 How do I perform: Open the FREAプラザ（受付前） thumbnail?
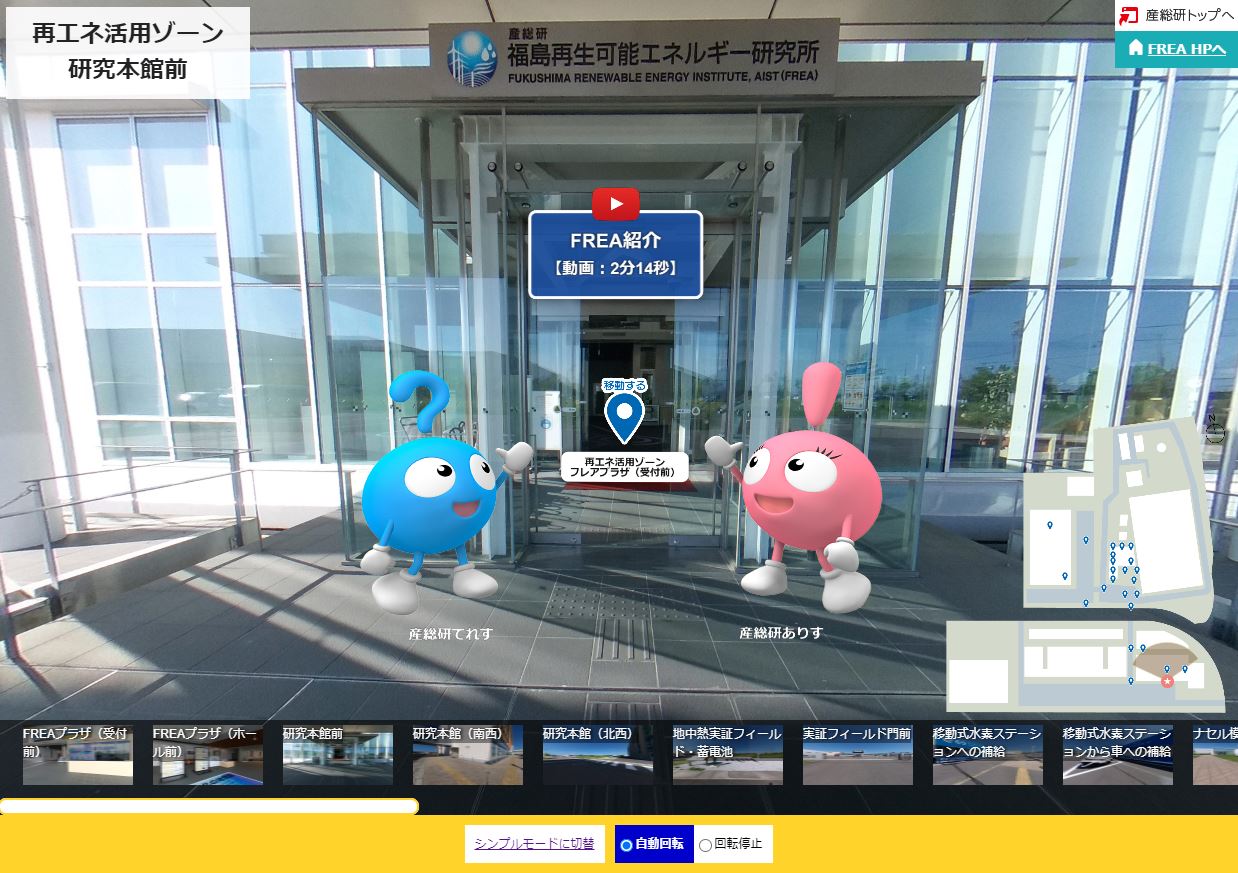tap(78, 755)
